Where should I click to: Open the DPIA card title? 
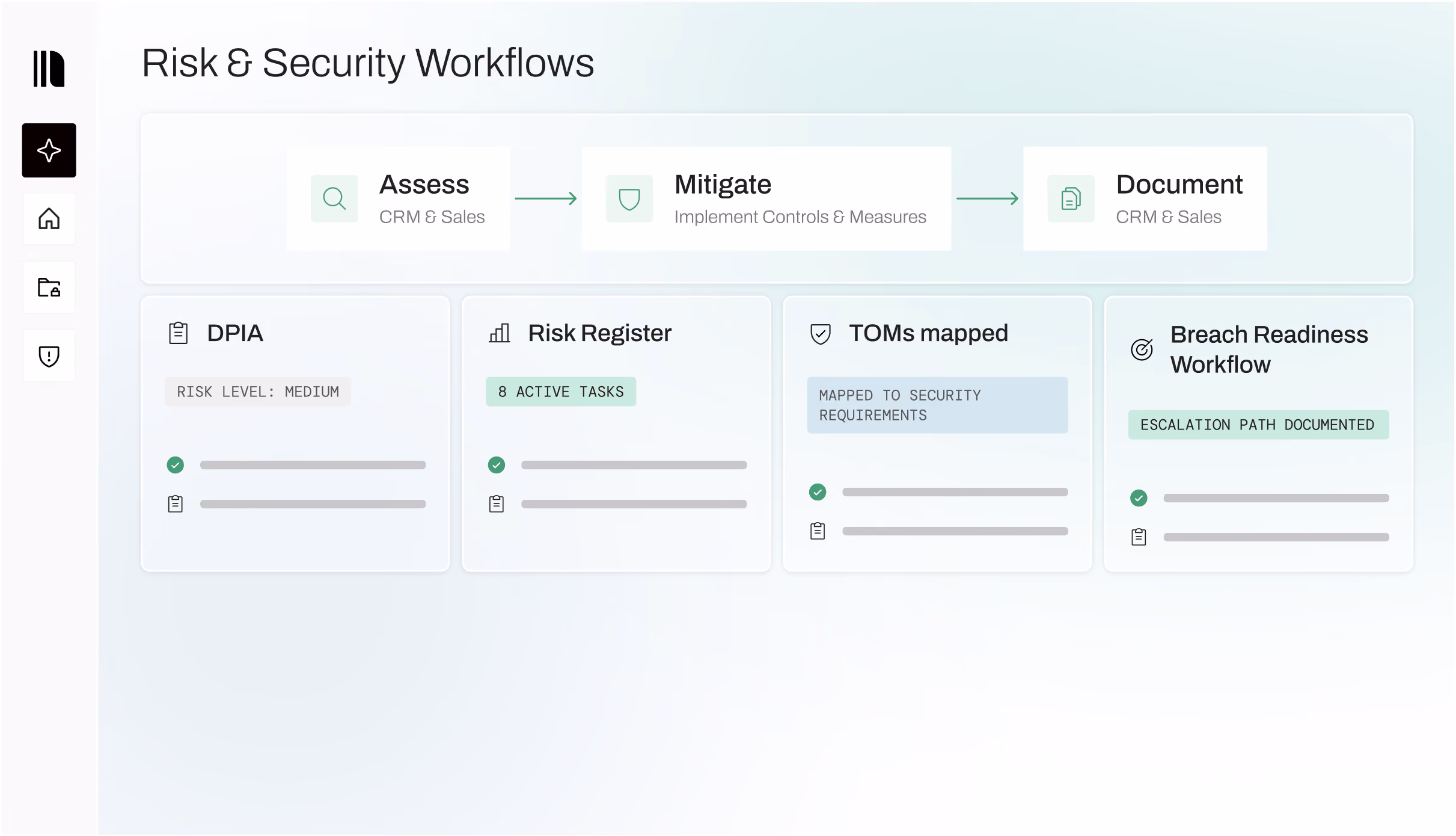235,333
